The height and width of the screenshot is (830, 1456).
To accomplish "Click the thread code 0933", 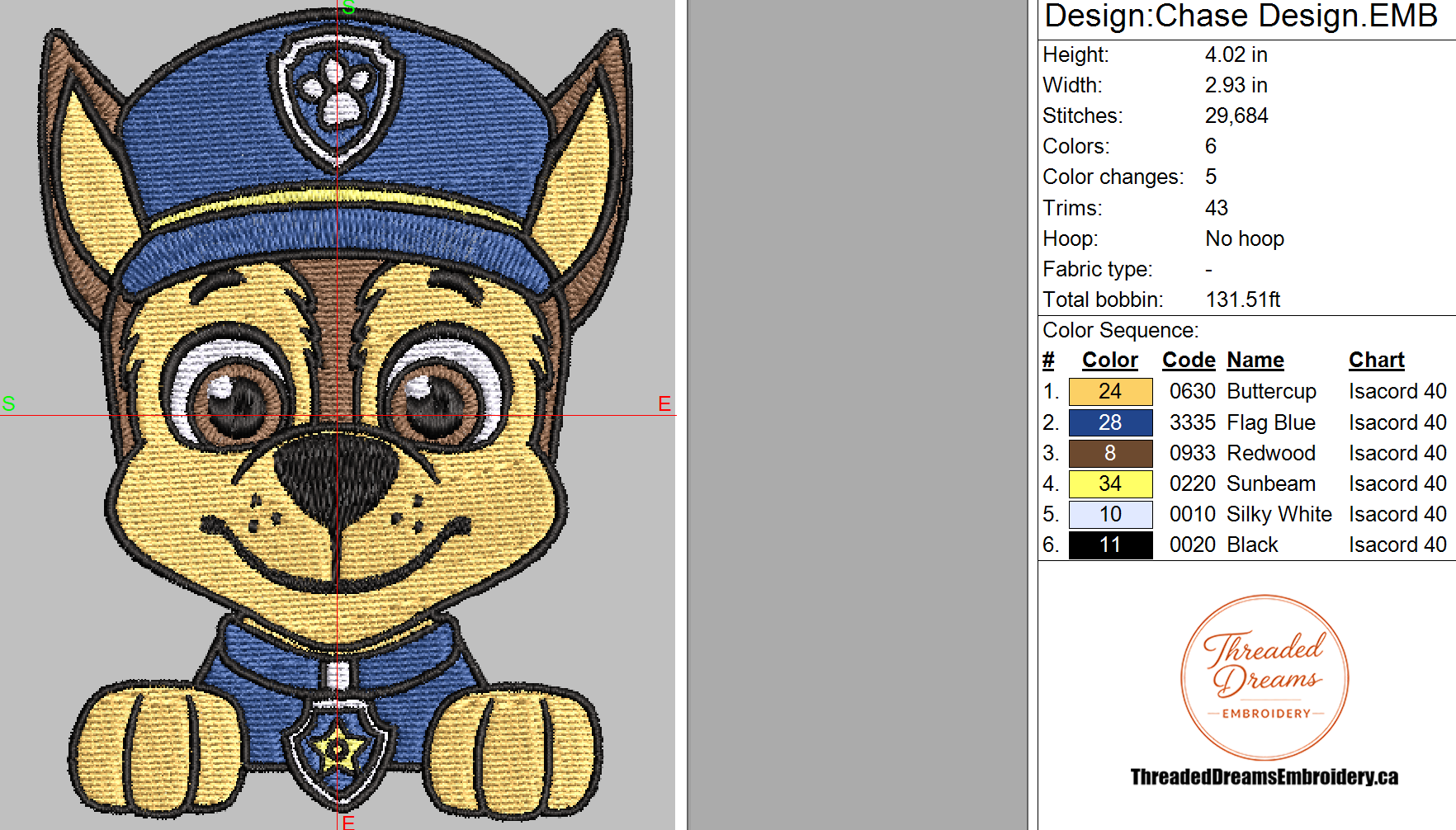I will 1193,453.
